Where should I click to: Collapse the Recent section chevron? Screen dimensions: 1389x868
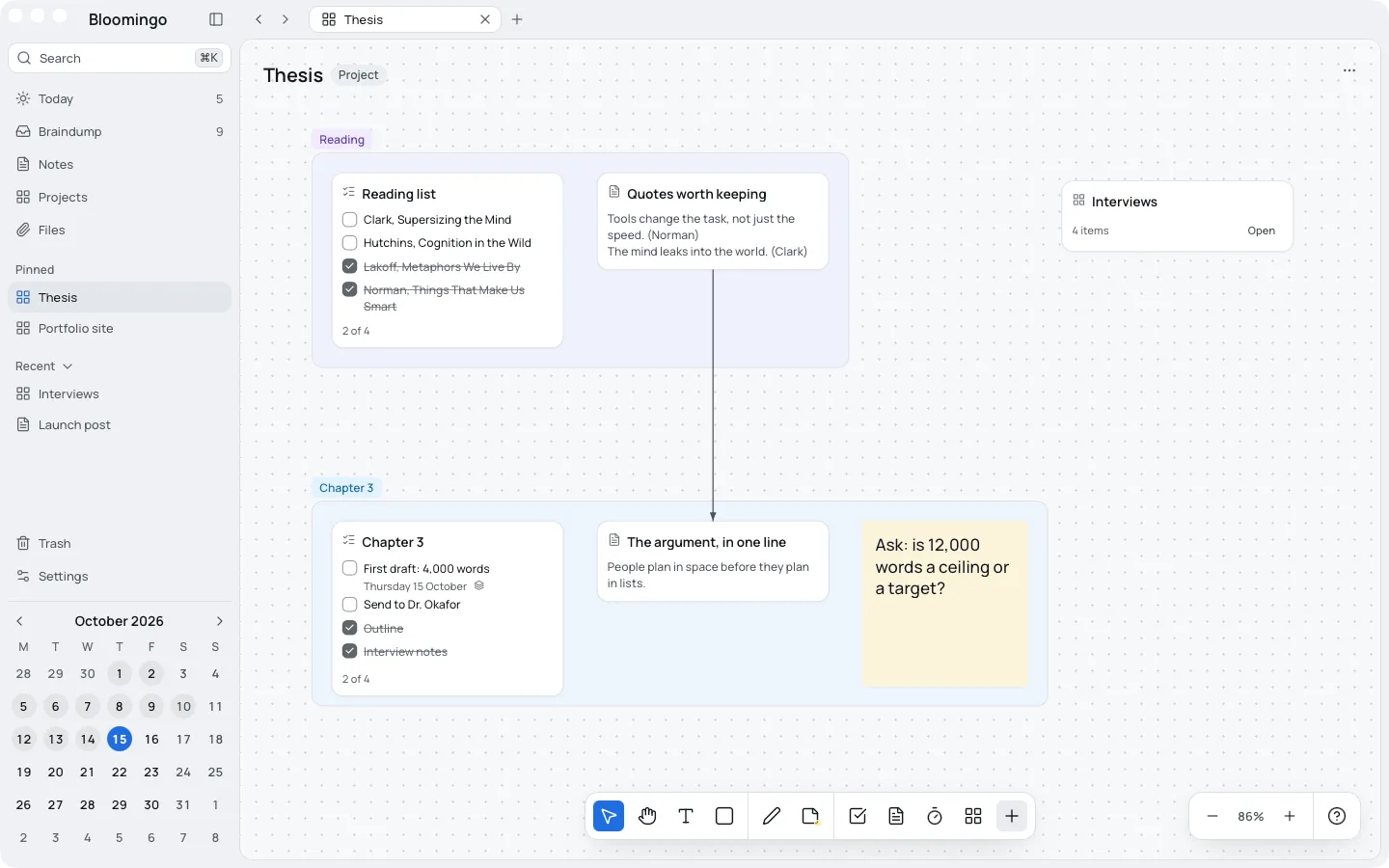tap(68, 366)
